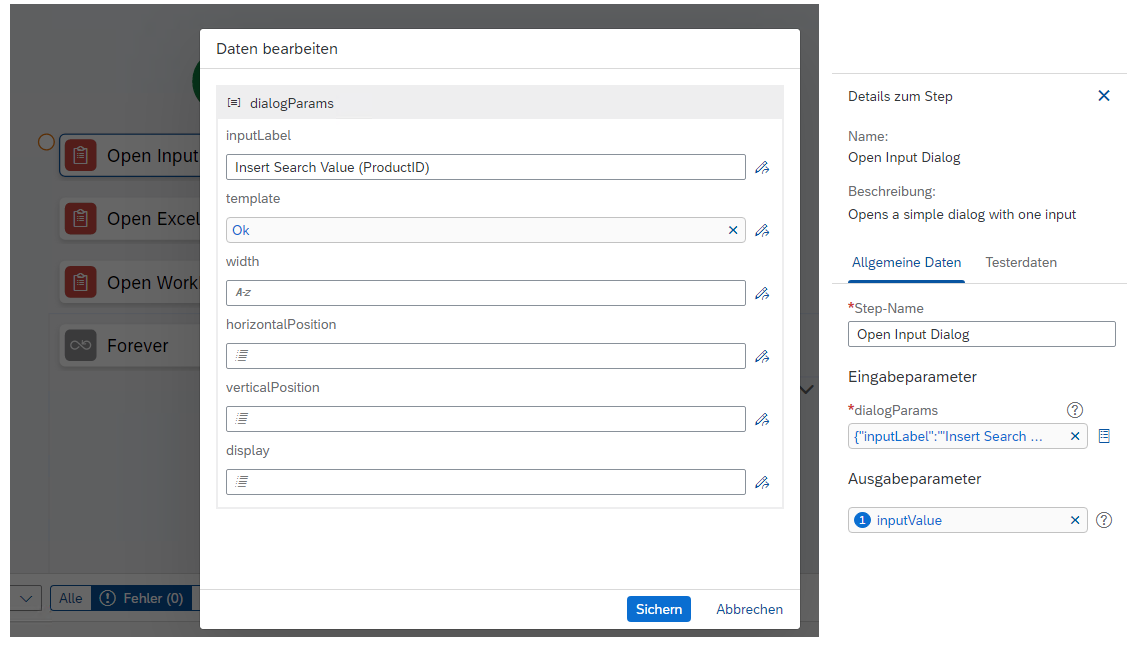Image resolution: width=1145 pixels, height=645 pixels.
Task: Click the dialogParams structure icon in header
Action: coord(234,103)
